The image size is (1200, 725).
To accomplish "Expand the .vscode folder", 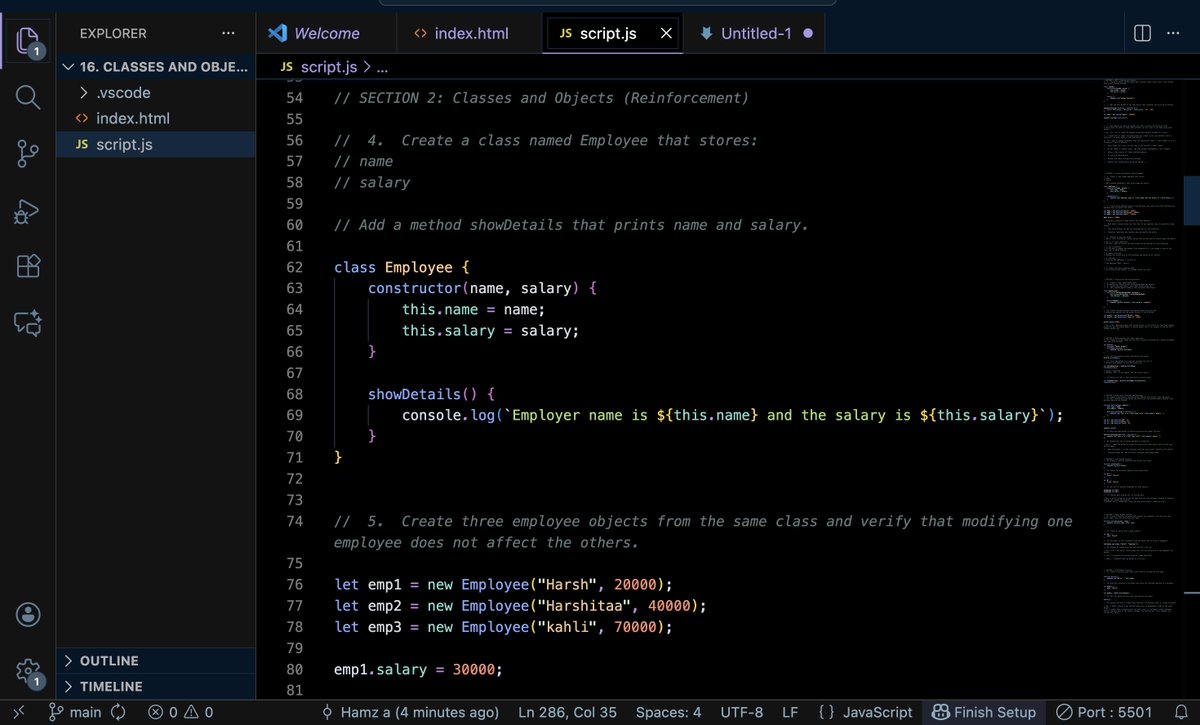I will (155, 93).
